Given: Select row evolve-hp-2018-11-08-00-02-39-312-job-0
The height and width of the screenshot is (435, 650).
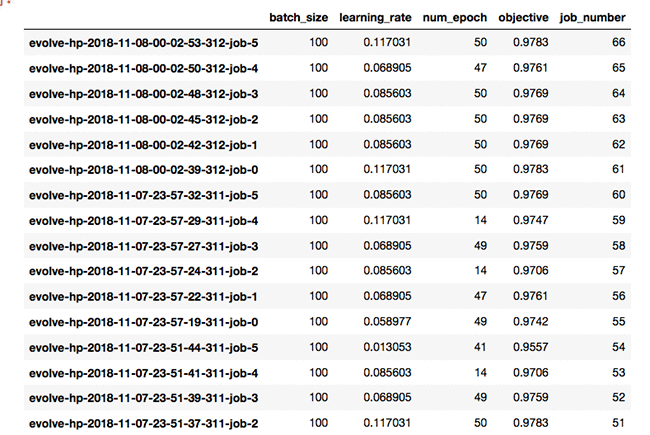Looking at the screenshot, I should [x=327, y=170].
